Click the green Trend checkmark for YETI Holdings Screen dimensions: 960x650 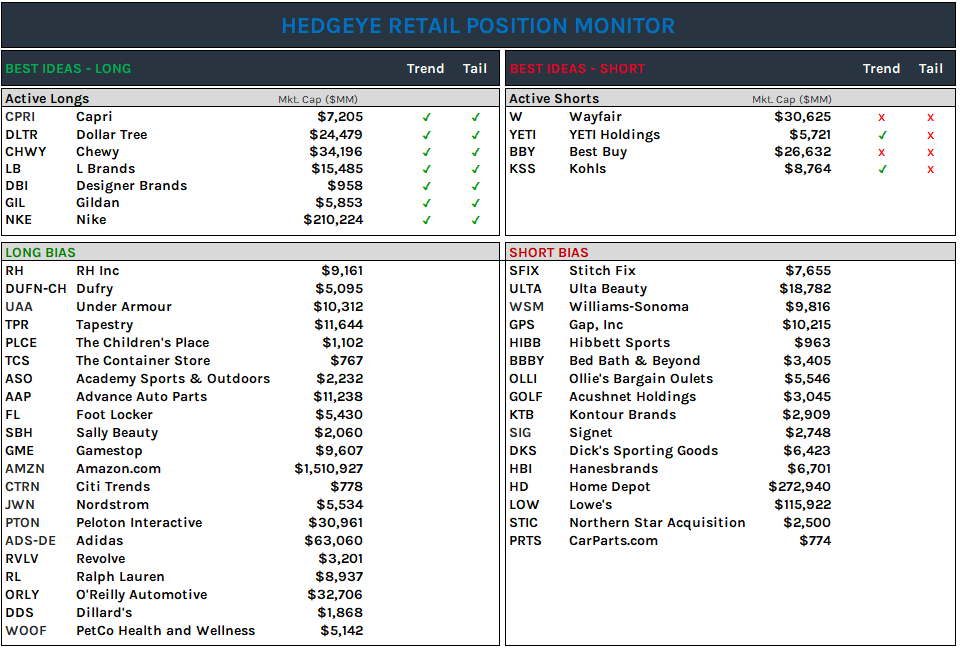[882, 134]
